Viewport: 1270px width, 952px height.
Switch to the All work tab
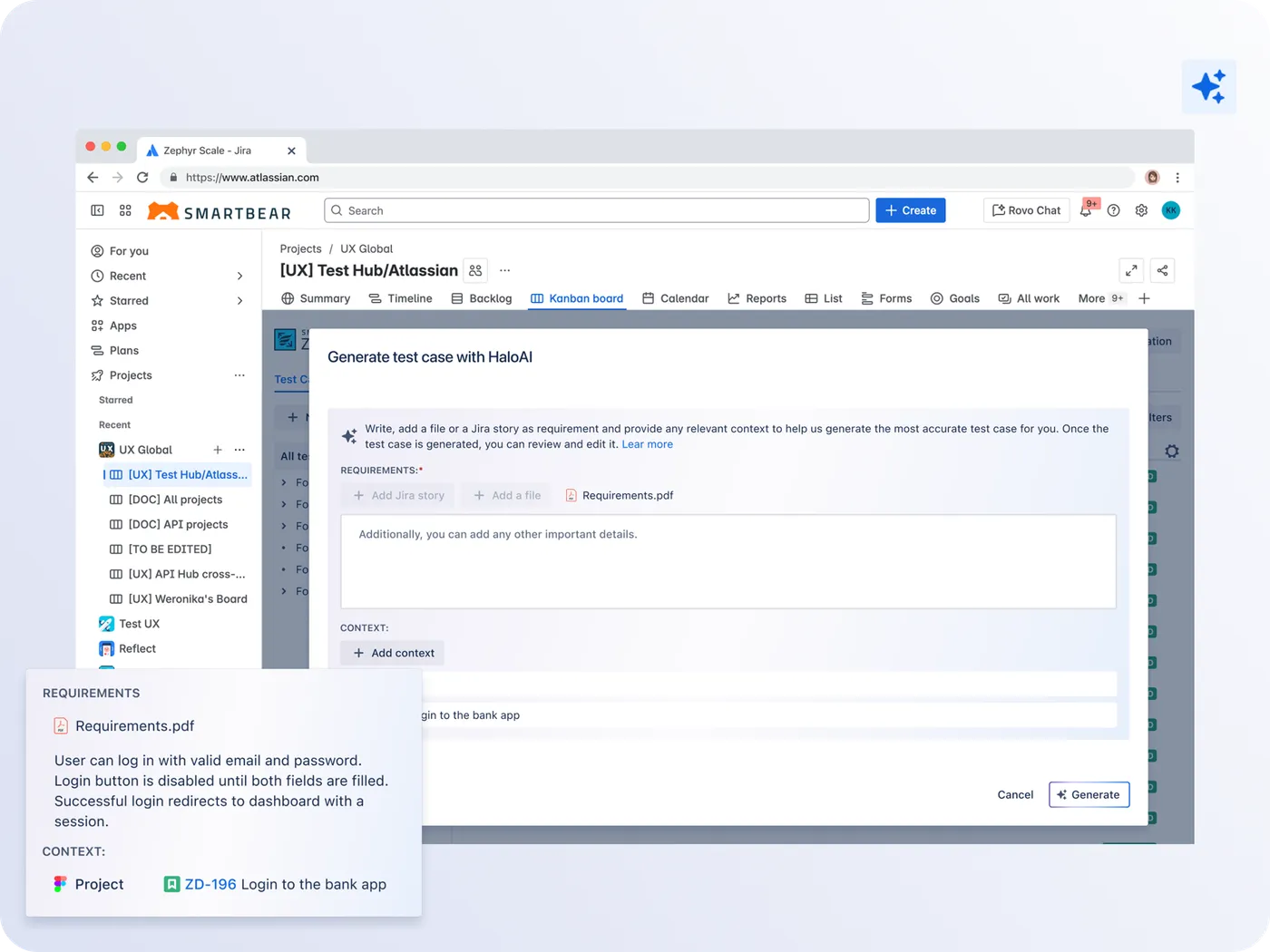point(1029,298)
